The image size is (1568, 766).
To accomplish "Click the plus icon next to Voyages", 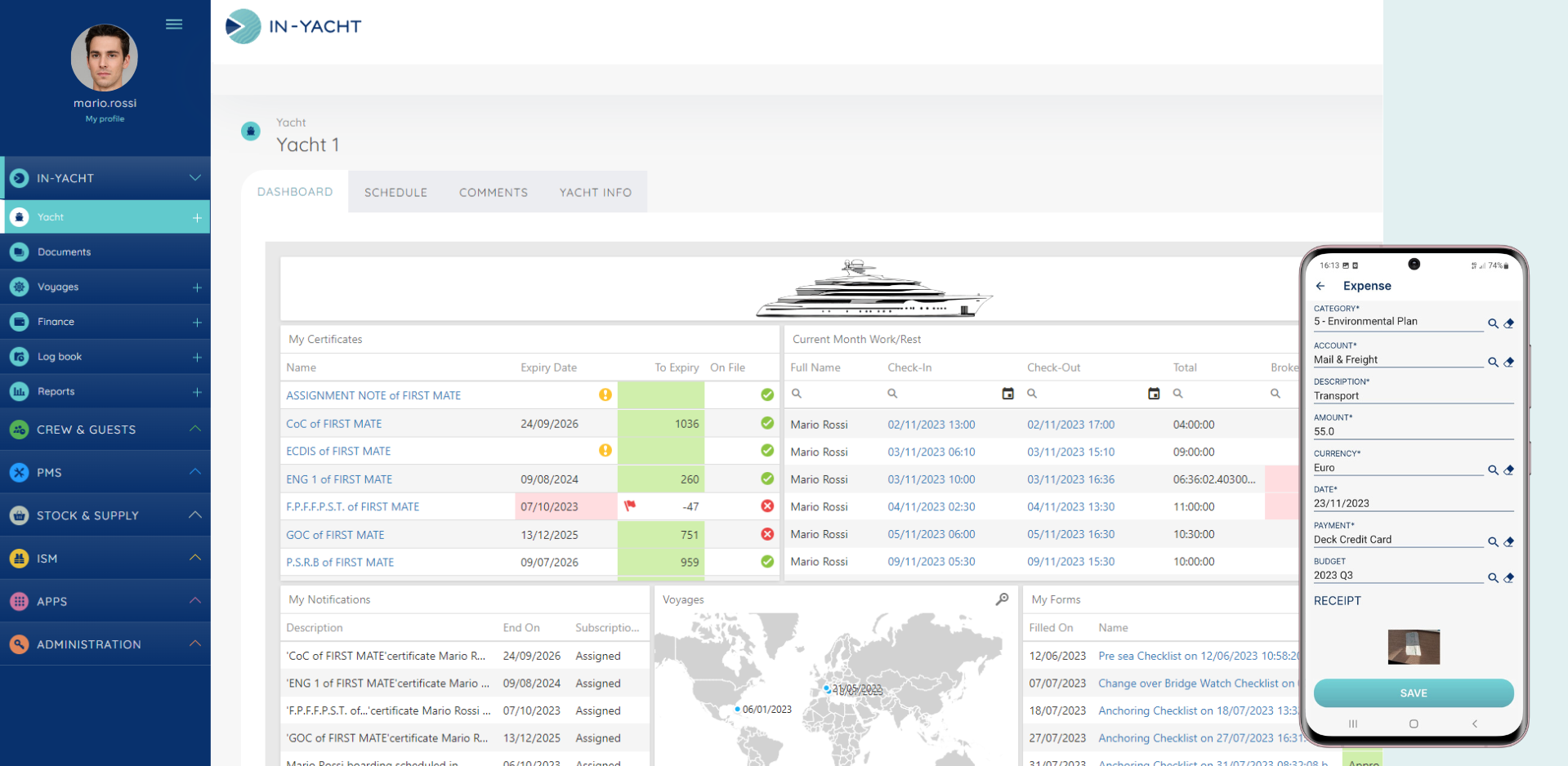I will (x=197, y=287).
